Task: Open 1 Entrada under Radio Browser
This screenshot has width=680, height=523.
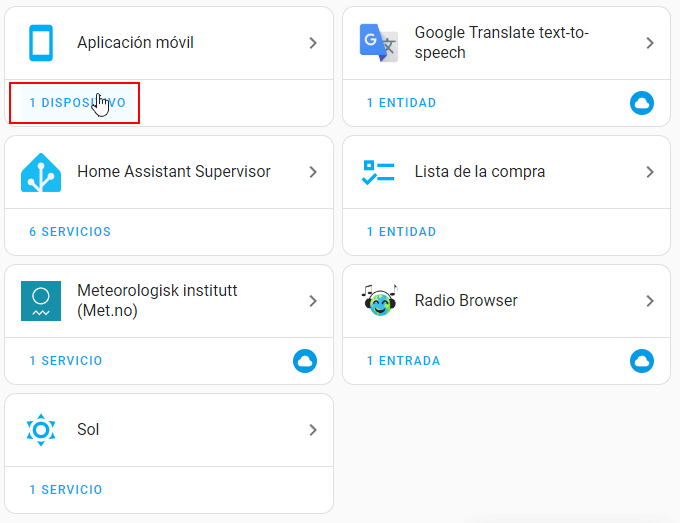Action: [x=403, y=361]
